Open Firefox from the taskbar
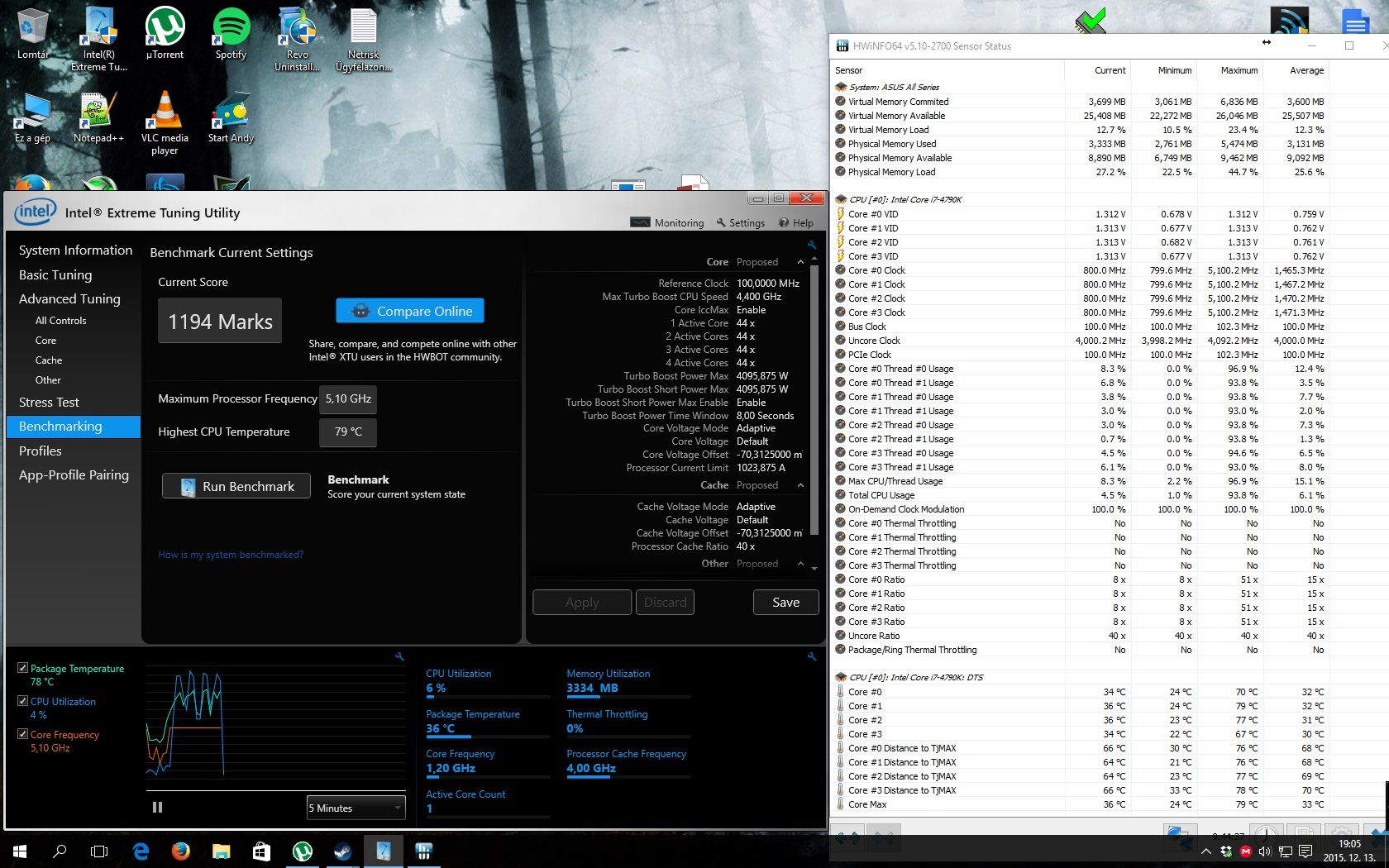 [180, 851]
